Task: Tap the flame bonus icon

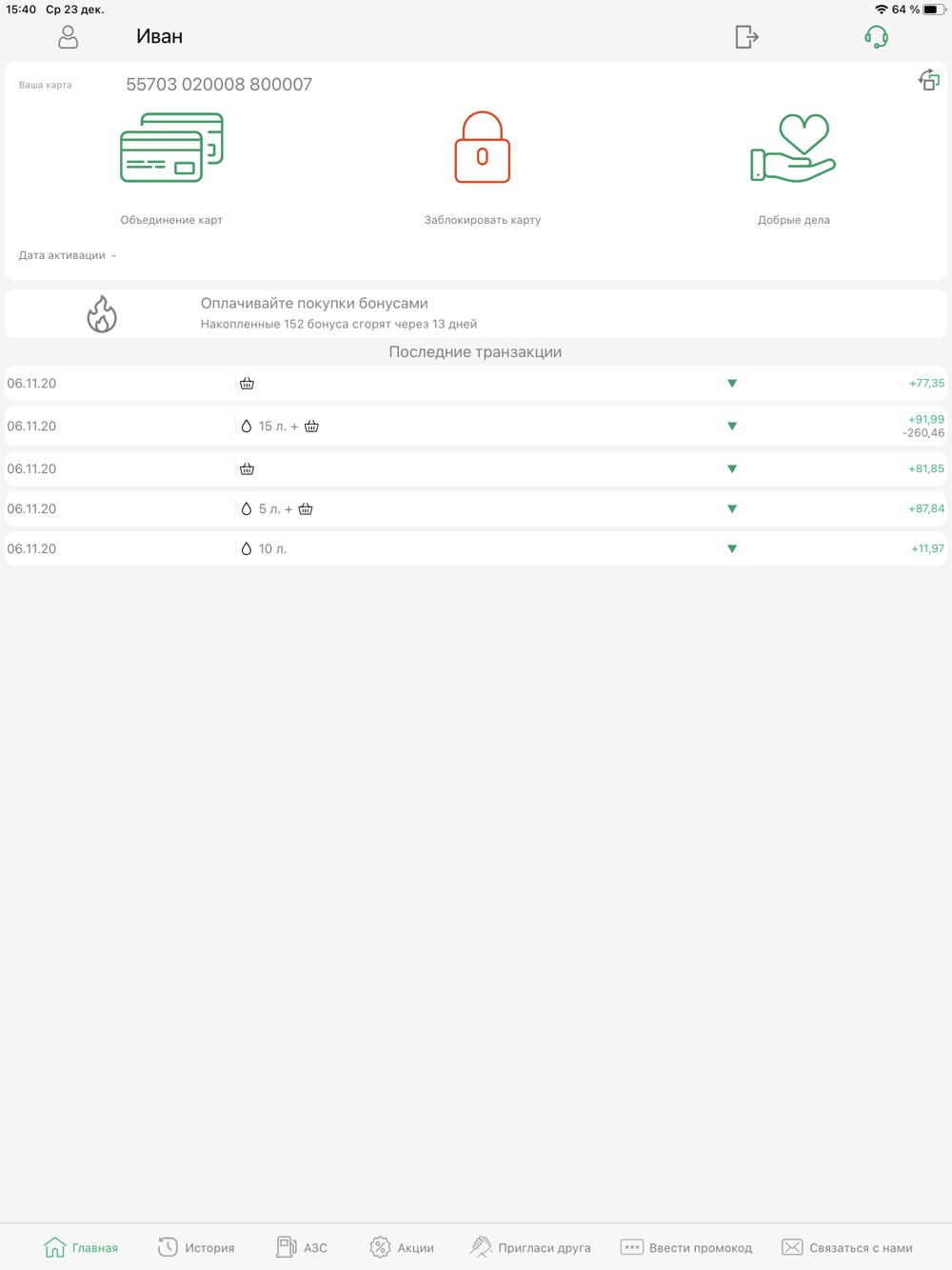Action: pyautogui.click(x=102, y=313)
